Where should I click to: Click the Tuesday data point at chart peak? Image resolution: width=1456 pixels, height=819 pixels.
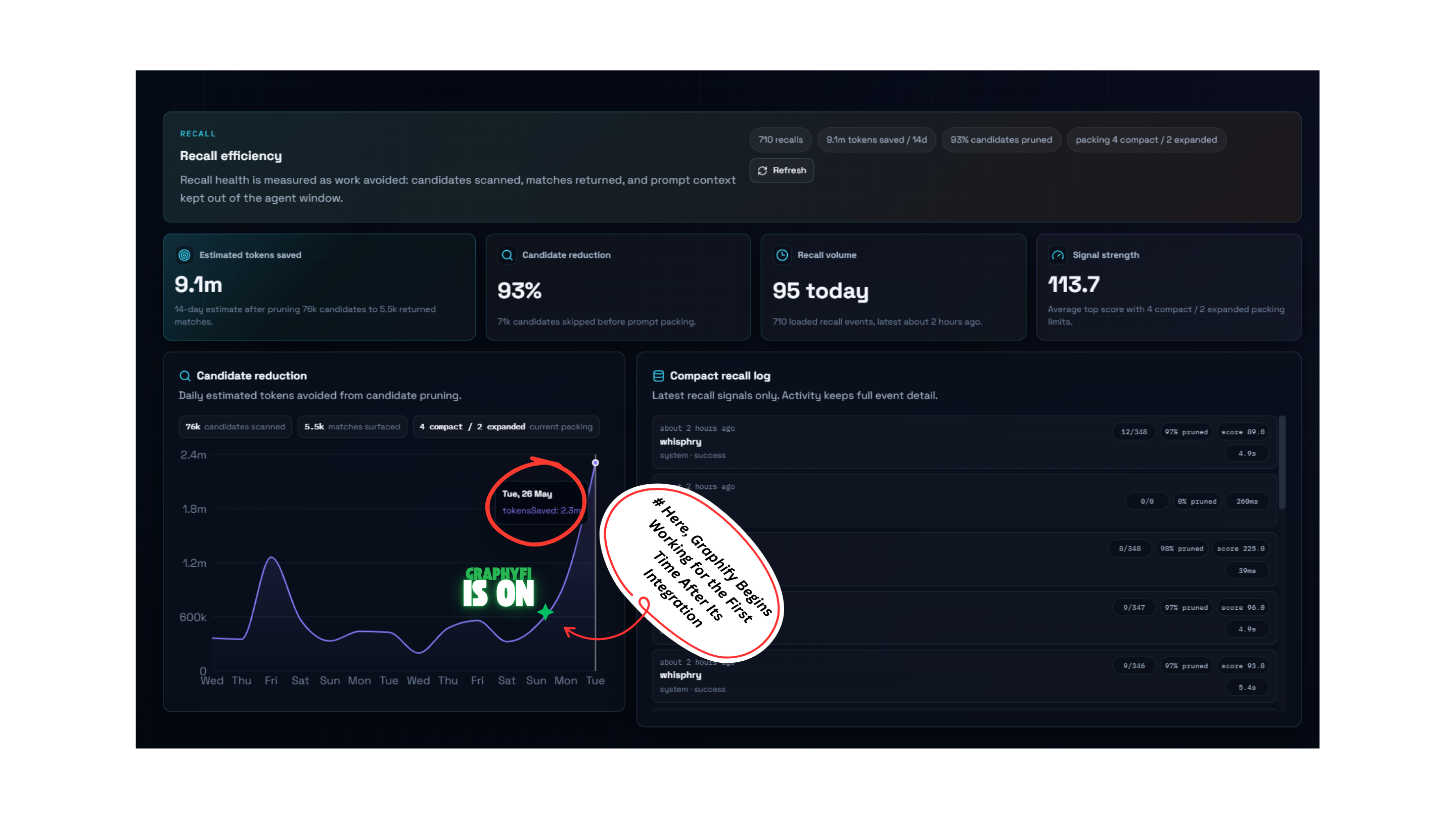595,463
